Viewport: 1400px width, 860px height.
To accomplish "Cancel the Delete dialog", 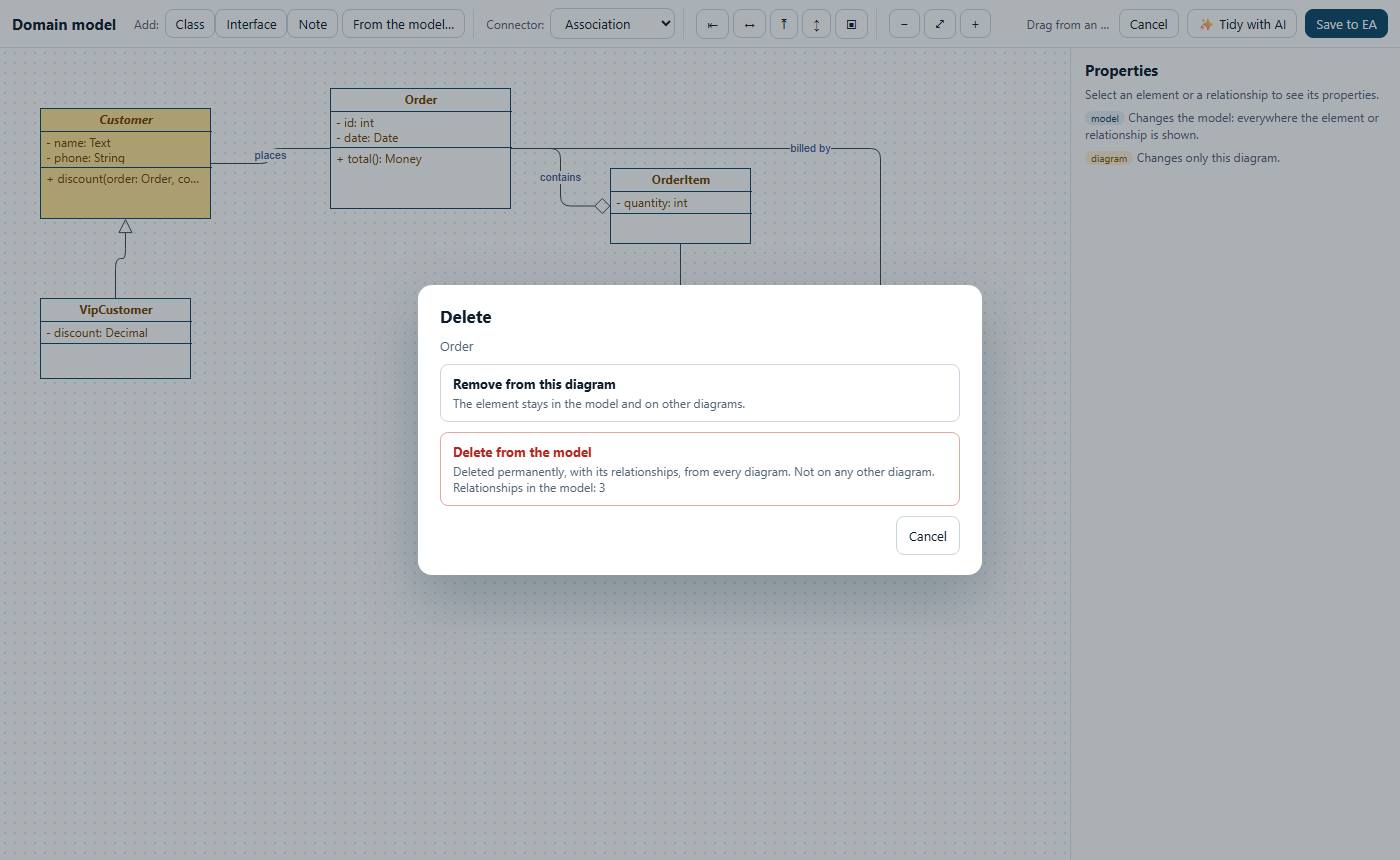I will point(927,536).
